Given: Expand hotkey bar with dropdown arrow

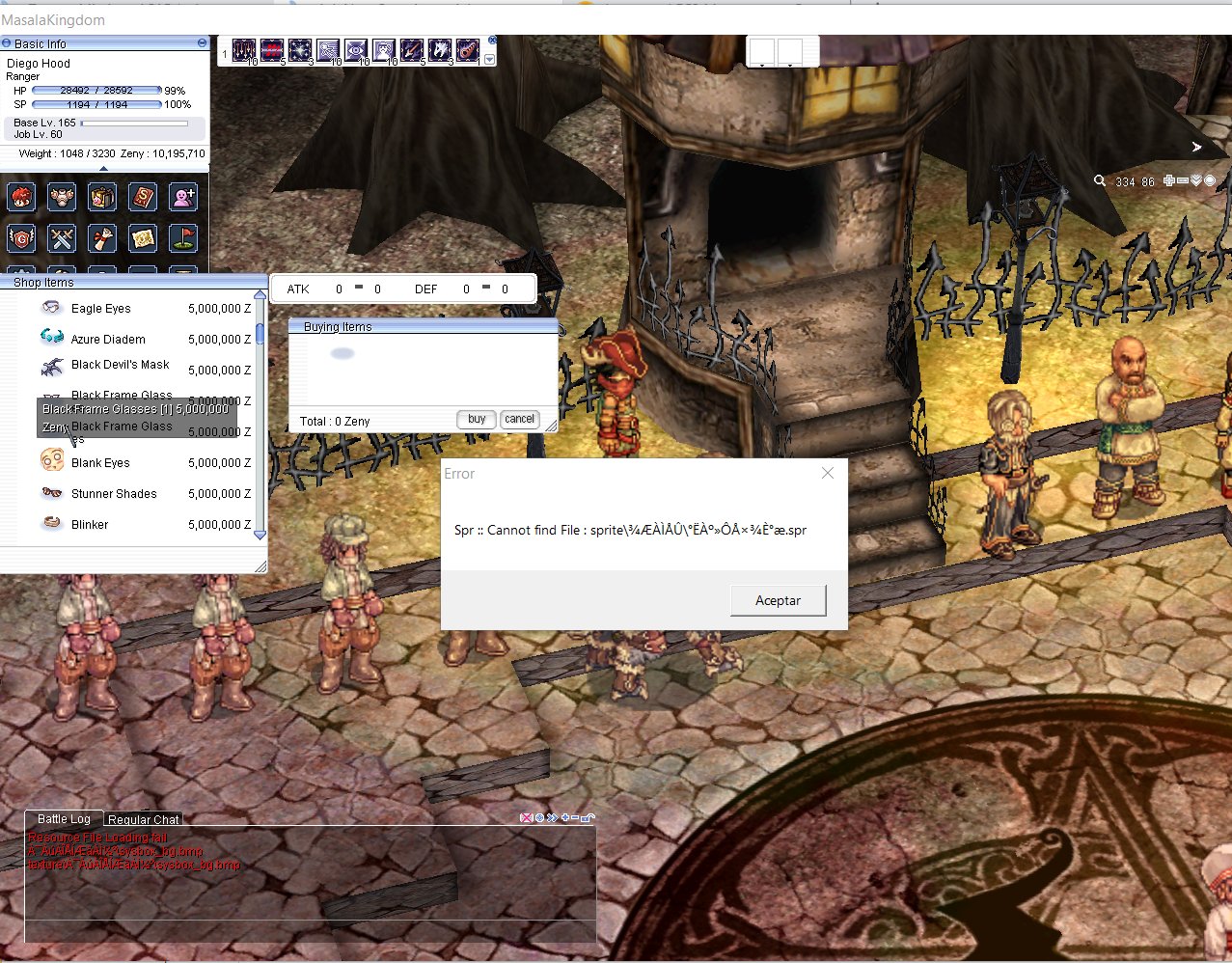Looking at the screenshot, I should pyautogui.click(x=489, y=59).
